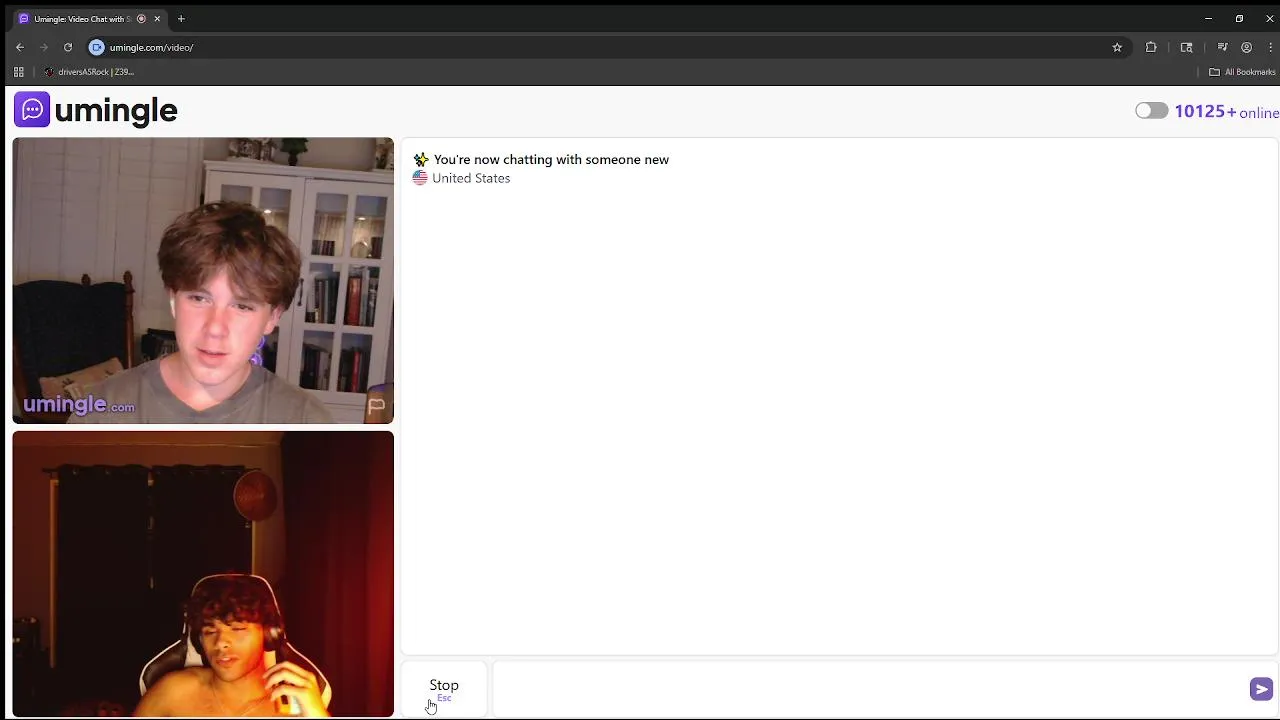Open the All Bookmarks folder
The image size is (1280, 720).
coord(1242,72)
